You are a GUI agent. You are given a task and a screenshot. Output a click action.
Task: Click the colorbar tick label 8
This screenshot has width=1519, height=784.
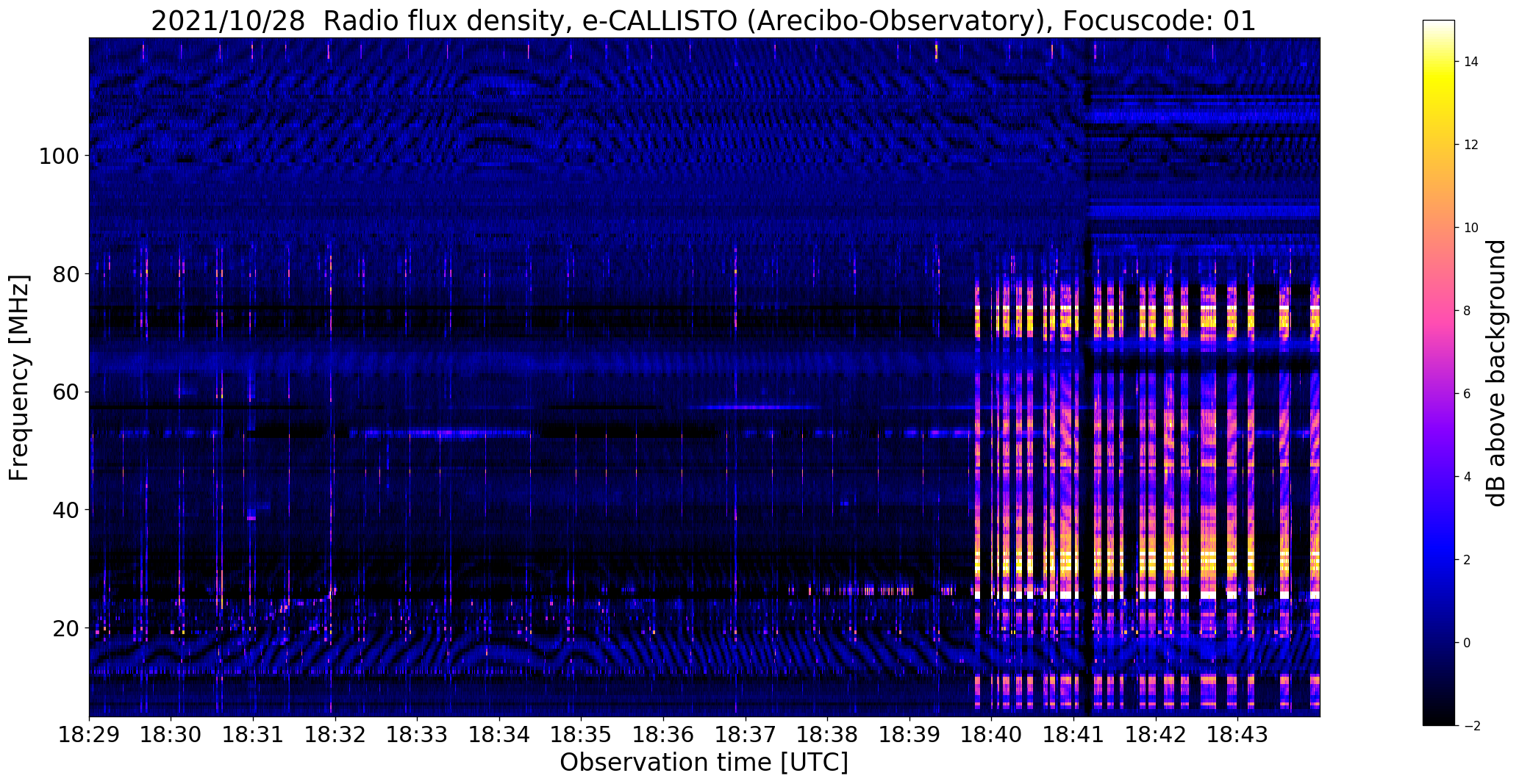1468,311
